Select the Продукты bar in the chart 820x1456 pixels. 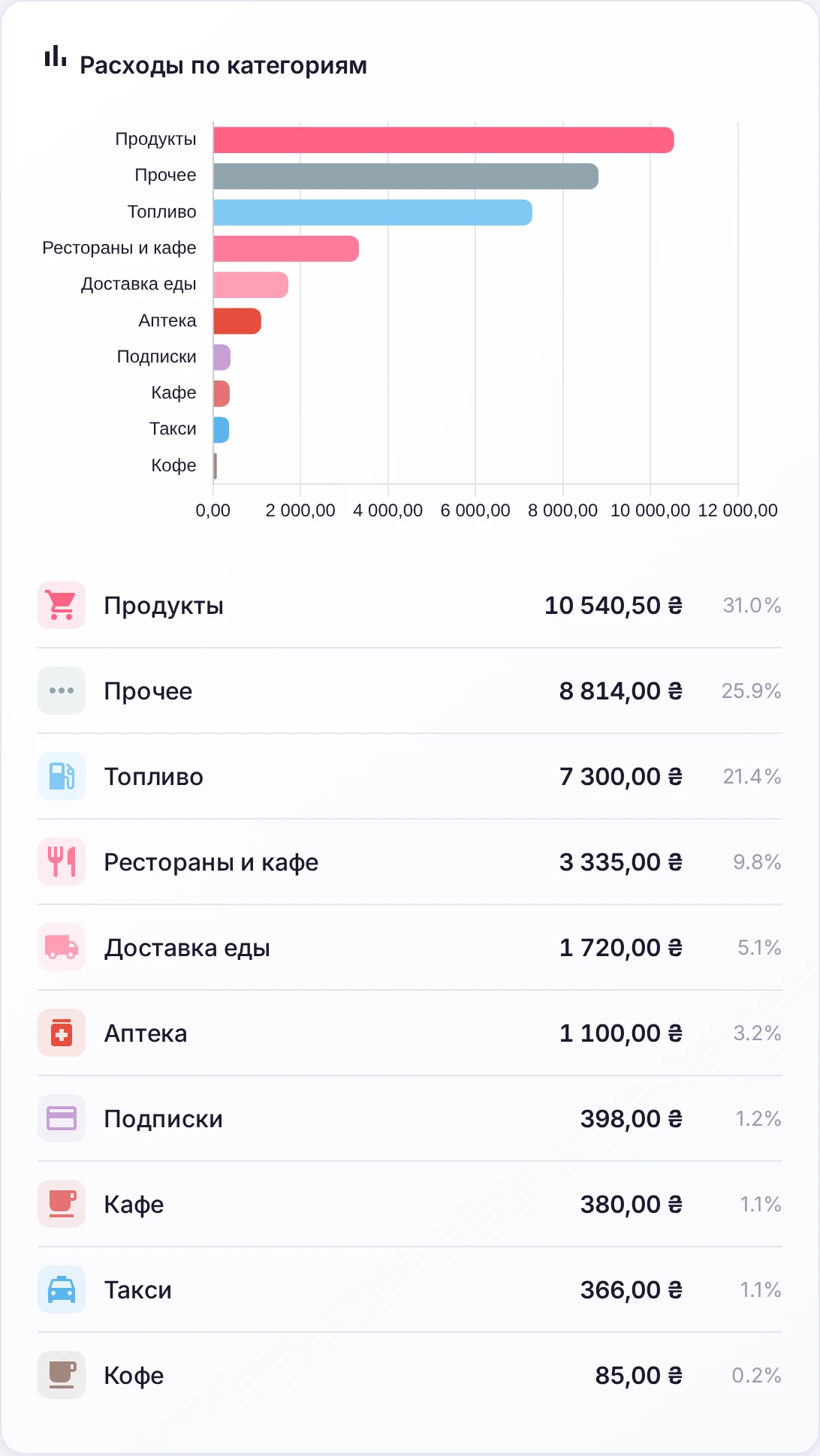(x=444, y=140)
